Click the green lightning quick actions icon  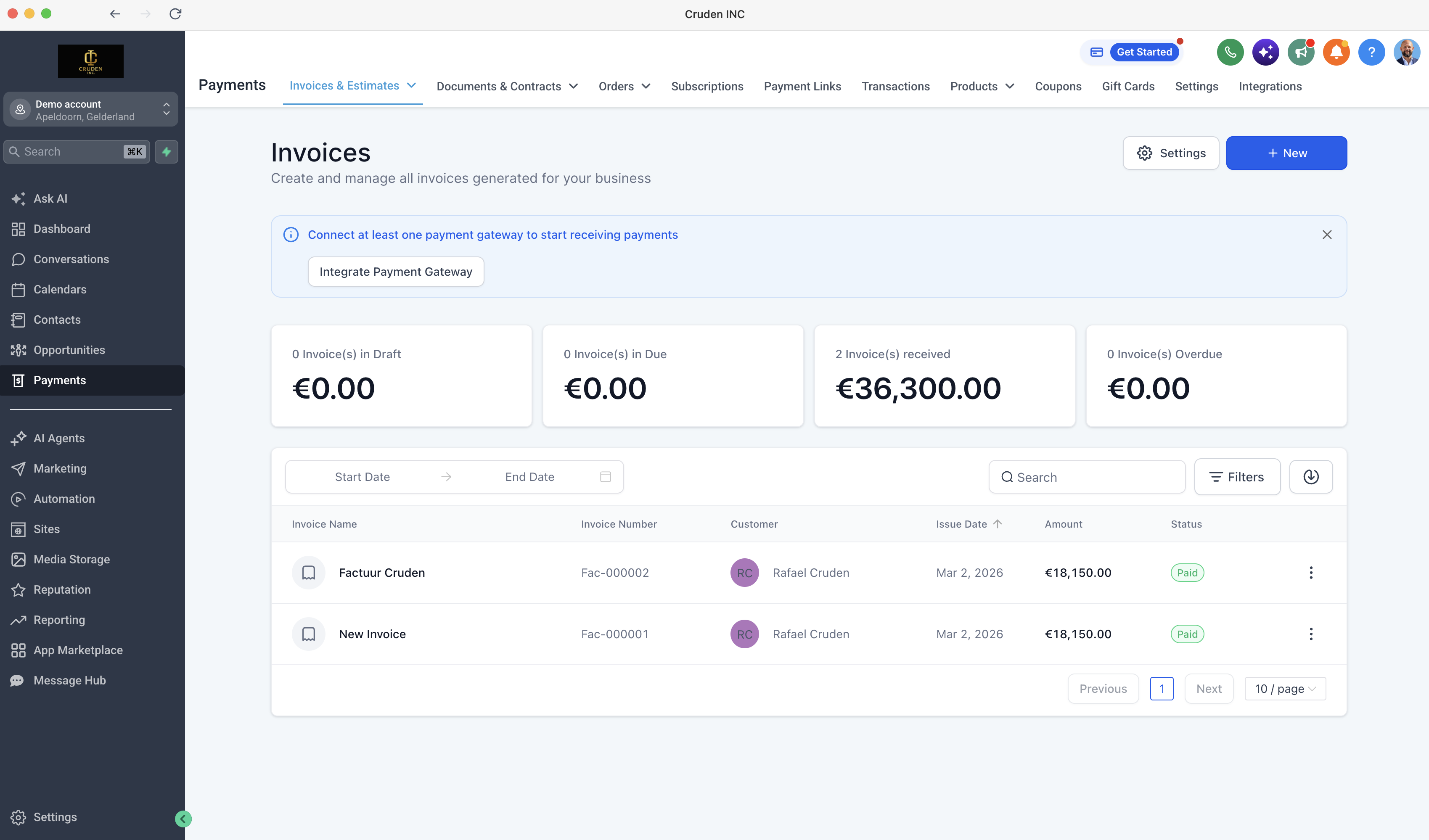167,151
